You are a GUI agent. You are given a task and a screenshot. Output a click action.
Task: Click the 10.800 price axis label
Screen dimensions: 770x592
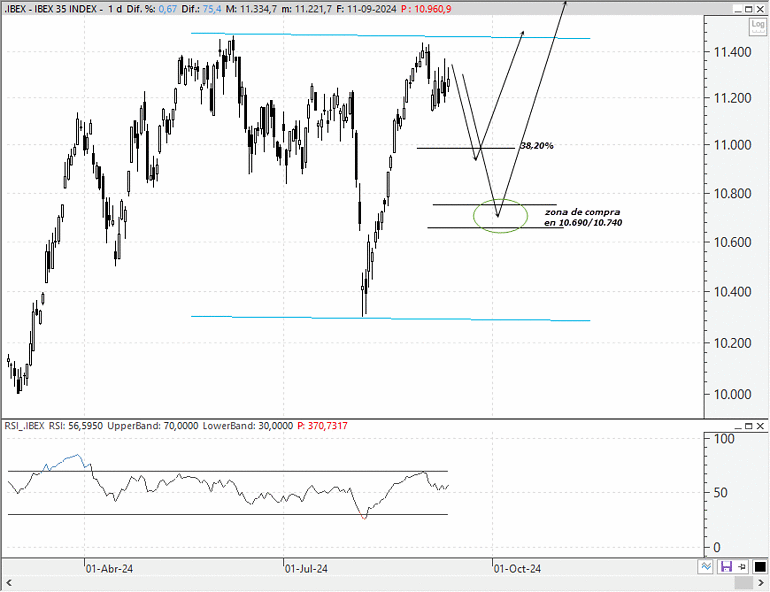pos(732,194)
